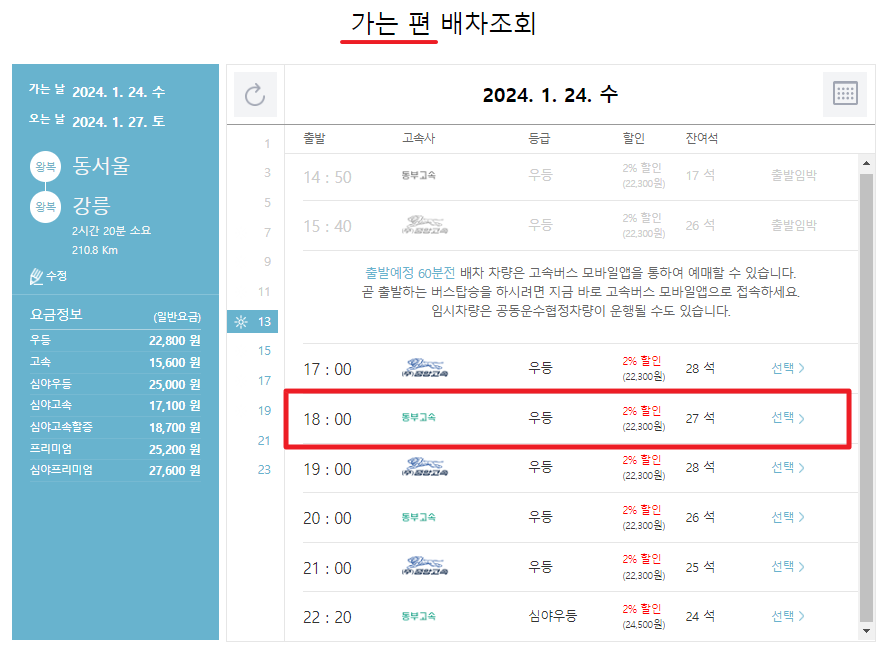Image resolution: width=889 pixels, height=652 pixels.
Task: Jump to hour 15 in time list
Action: 264,351
